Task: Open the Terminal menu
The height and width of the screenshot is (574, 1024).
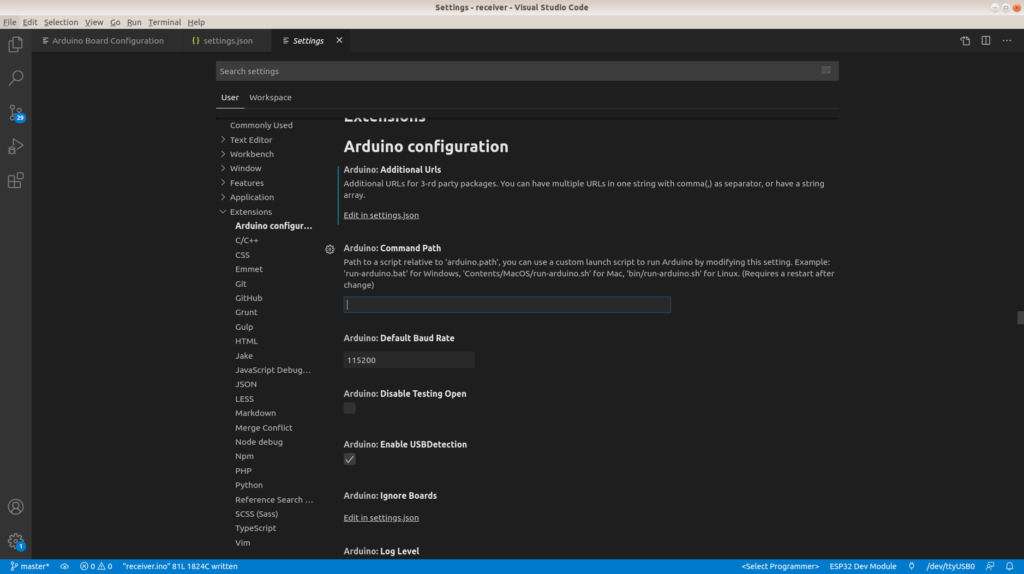Action: [164, 22]
